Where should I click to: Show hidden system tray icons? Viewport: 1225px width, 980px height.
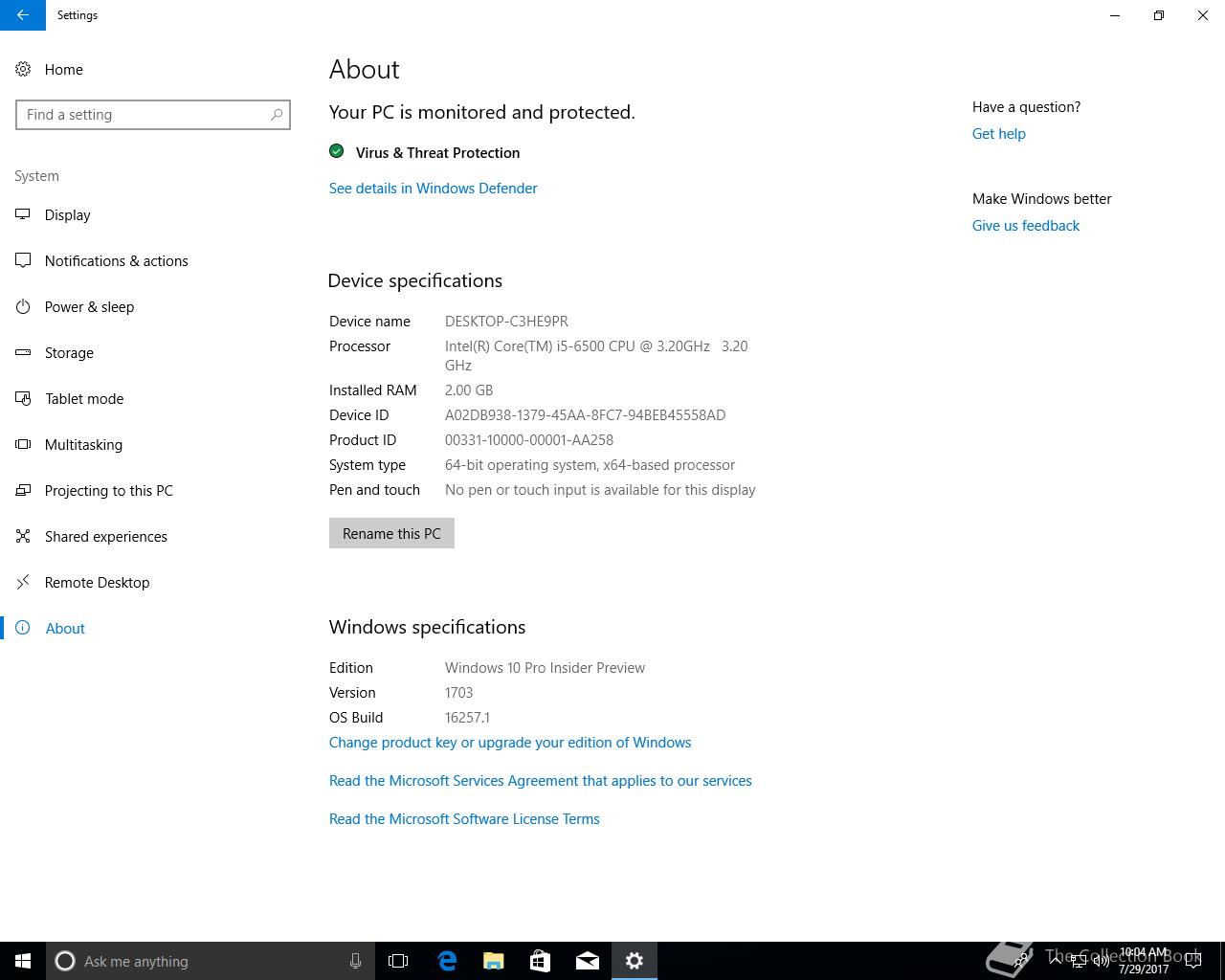[x=1056, y=961]
